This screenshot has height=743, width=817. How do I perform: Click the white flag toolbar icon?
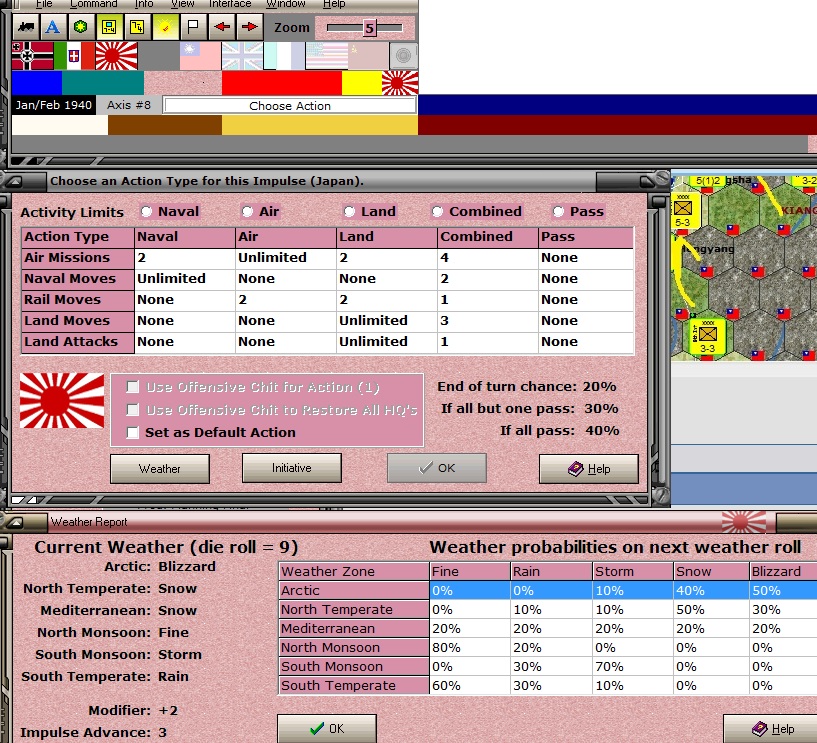(193, 27)
